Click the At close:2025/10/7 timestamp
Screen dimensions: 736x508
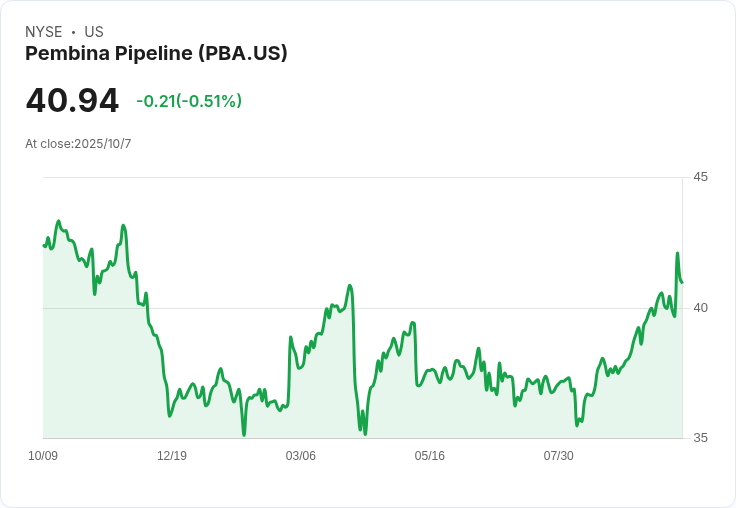click(78, 144)
